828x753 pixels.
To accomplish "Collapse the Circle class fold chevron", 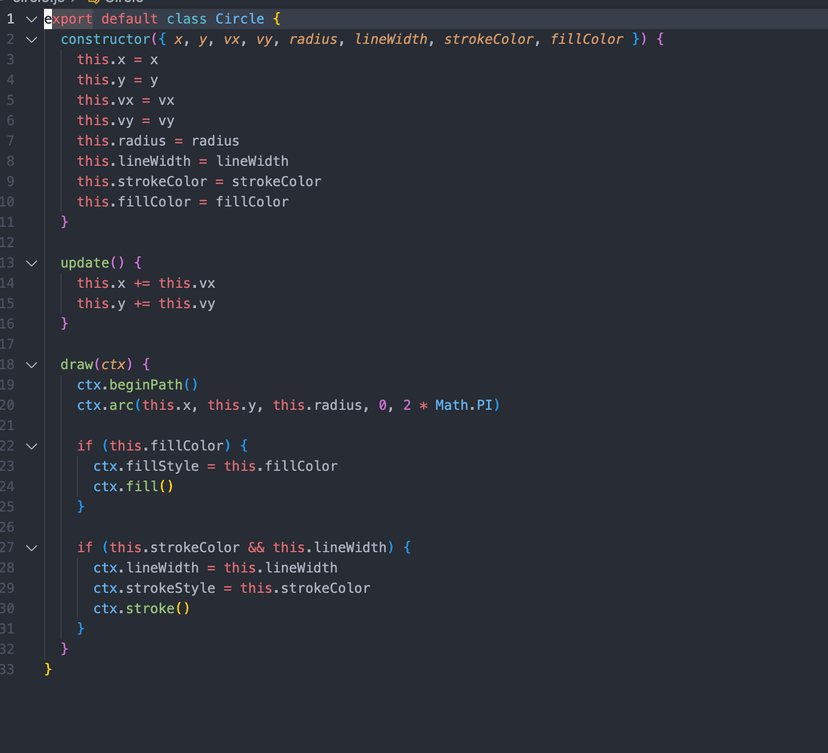I will pyautogui.click(x=31, y=19).
